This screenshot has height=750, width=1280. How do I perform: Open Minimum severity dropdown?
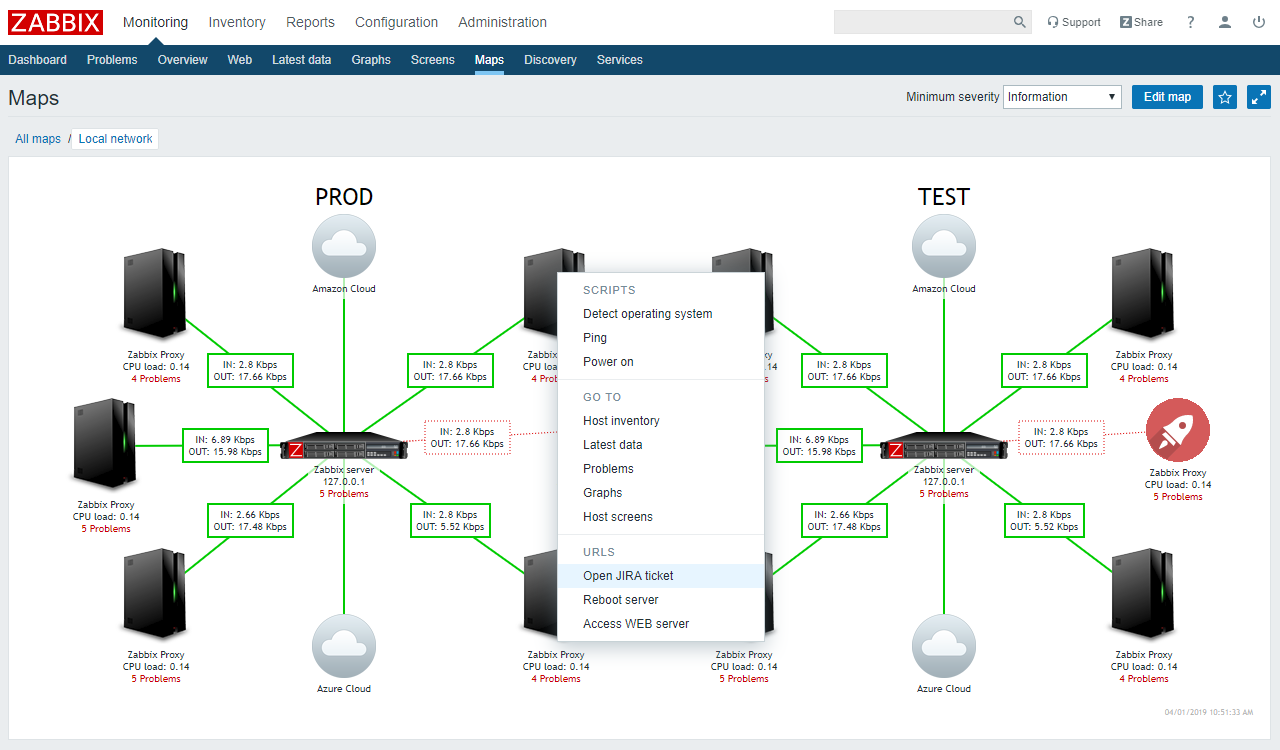[1062, 97]
